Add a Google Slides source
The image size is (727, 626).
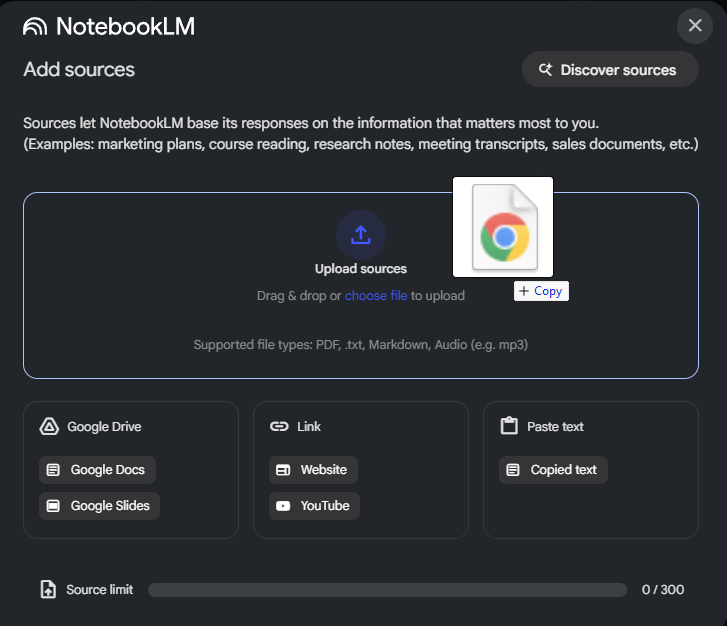[99, 505]
